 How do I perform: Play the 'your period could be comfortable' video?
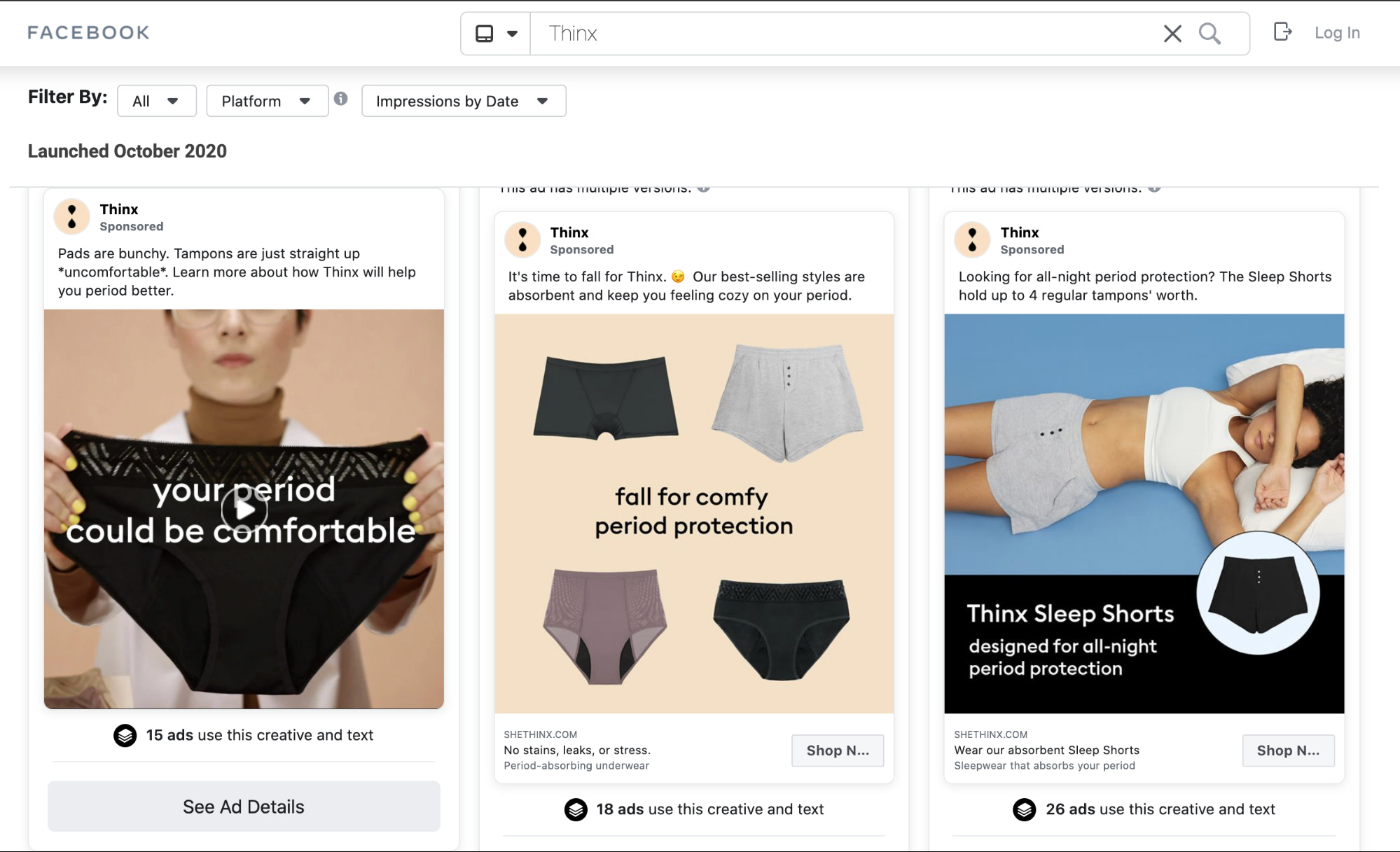click(x=243, y=510)
